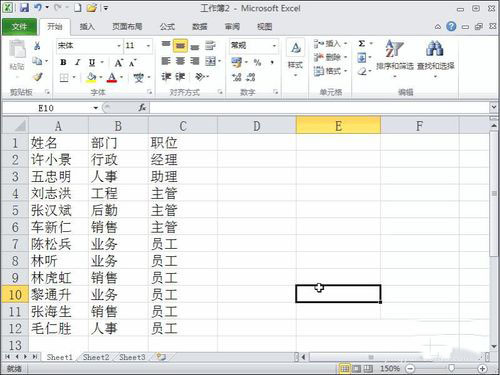This screenshot has width=500, height=375.
Task: Toggle Underline formatting
Action: coord(92,62)
